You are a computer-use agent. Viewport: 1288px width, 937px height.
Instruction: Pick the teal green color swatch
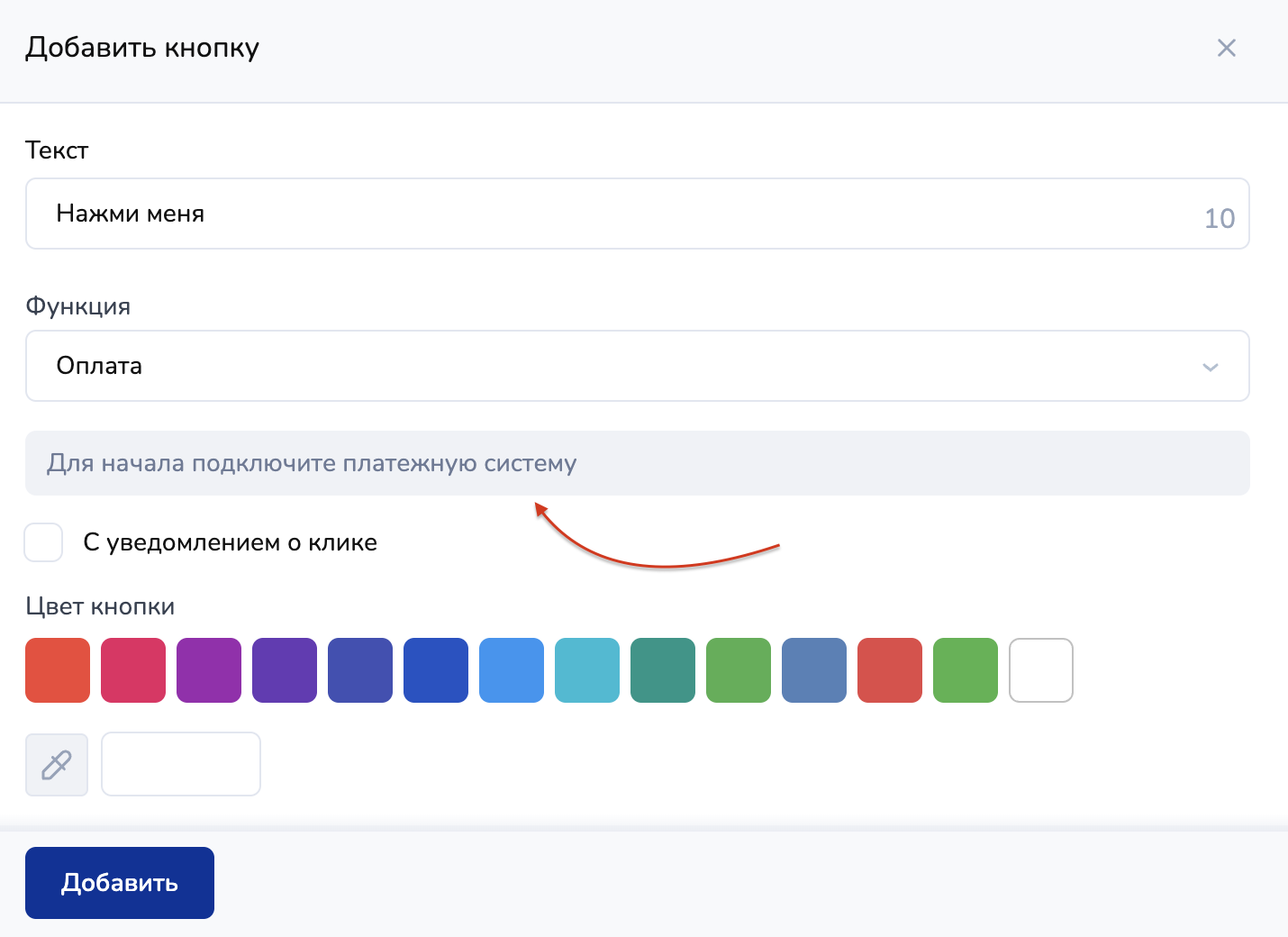click(663, 670)
